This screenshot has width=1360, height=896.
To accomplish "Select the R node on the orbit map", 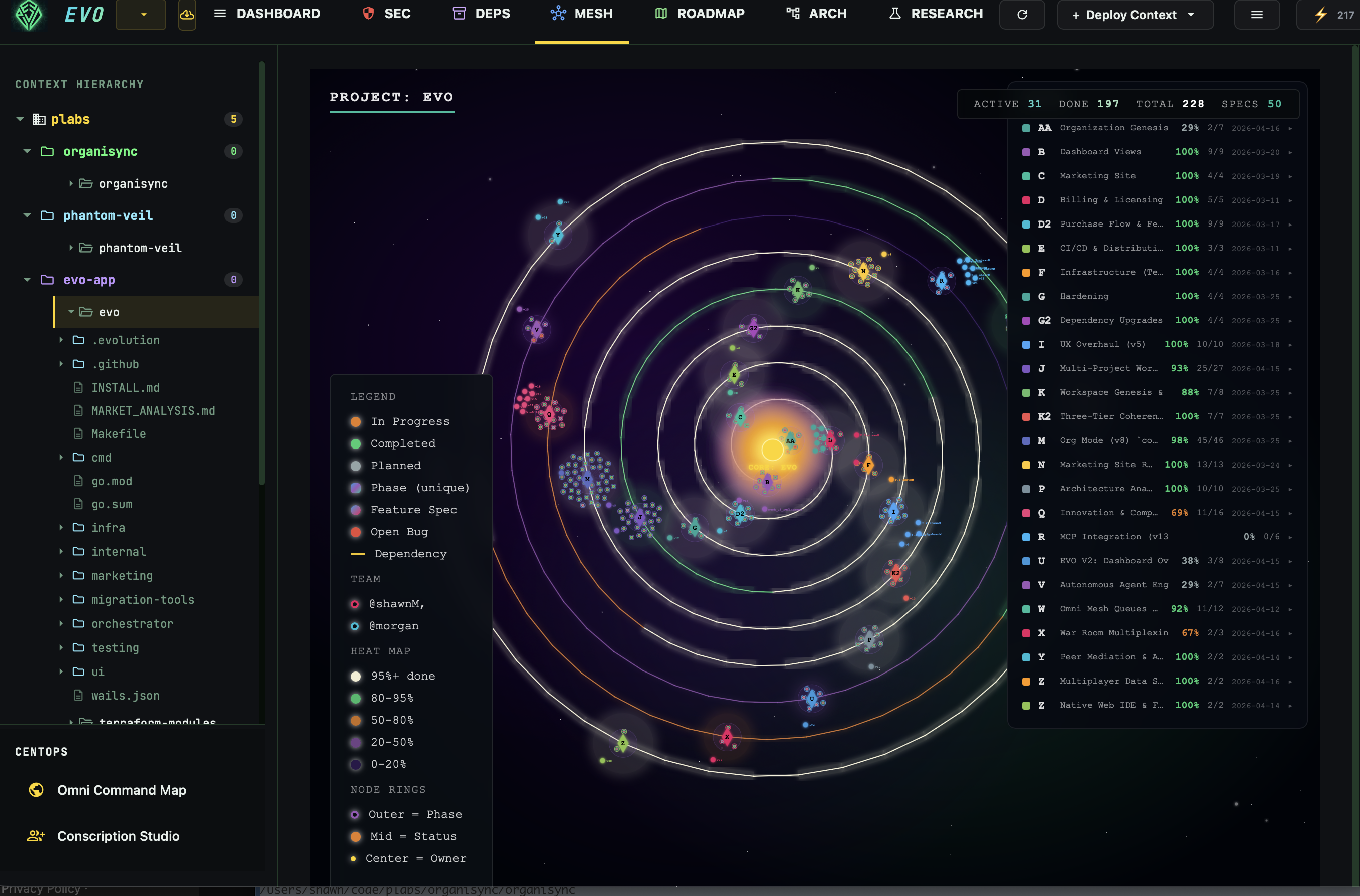I will 941,281.
